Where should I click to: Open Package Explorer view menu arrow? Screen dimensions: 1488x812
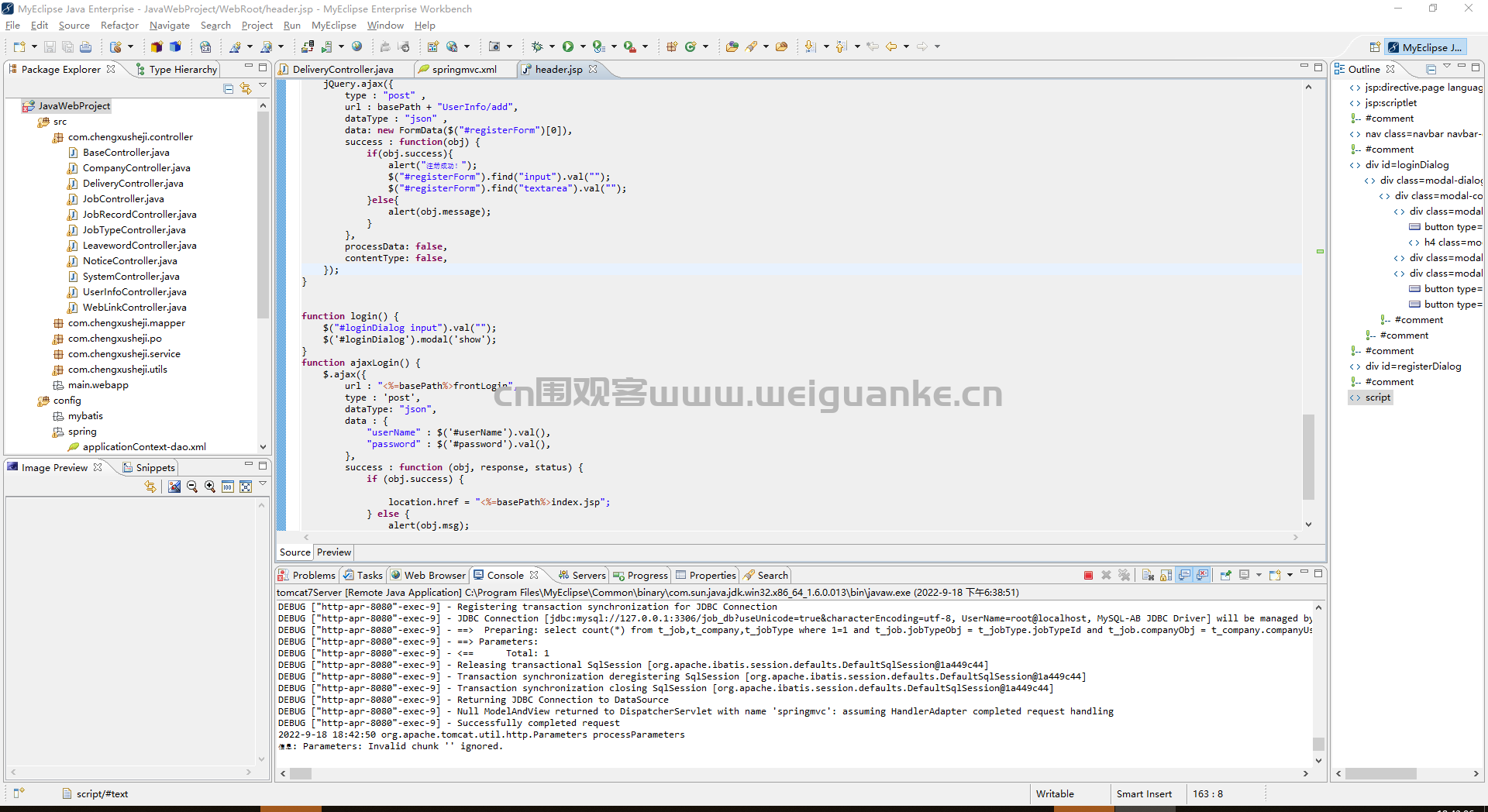tap(263, 85)
